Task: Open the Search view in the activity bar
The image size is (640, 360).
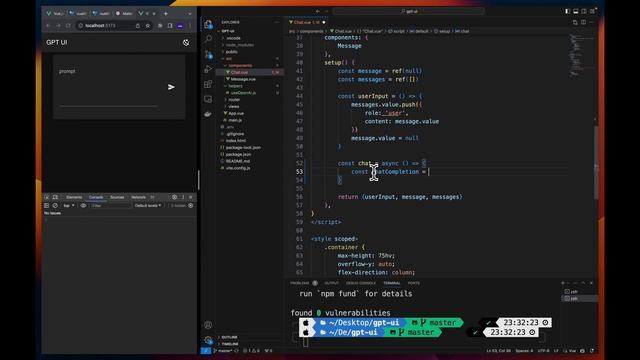Action: pyautogui.click(x=208, y=39)
